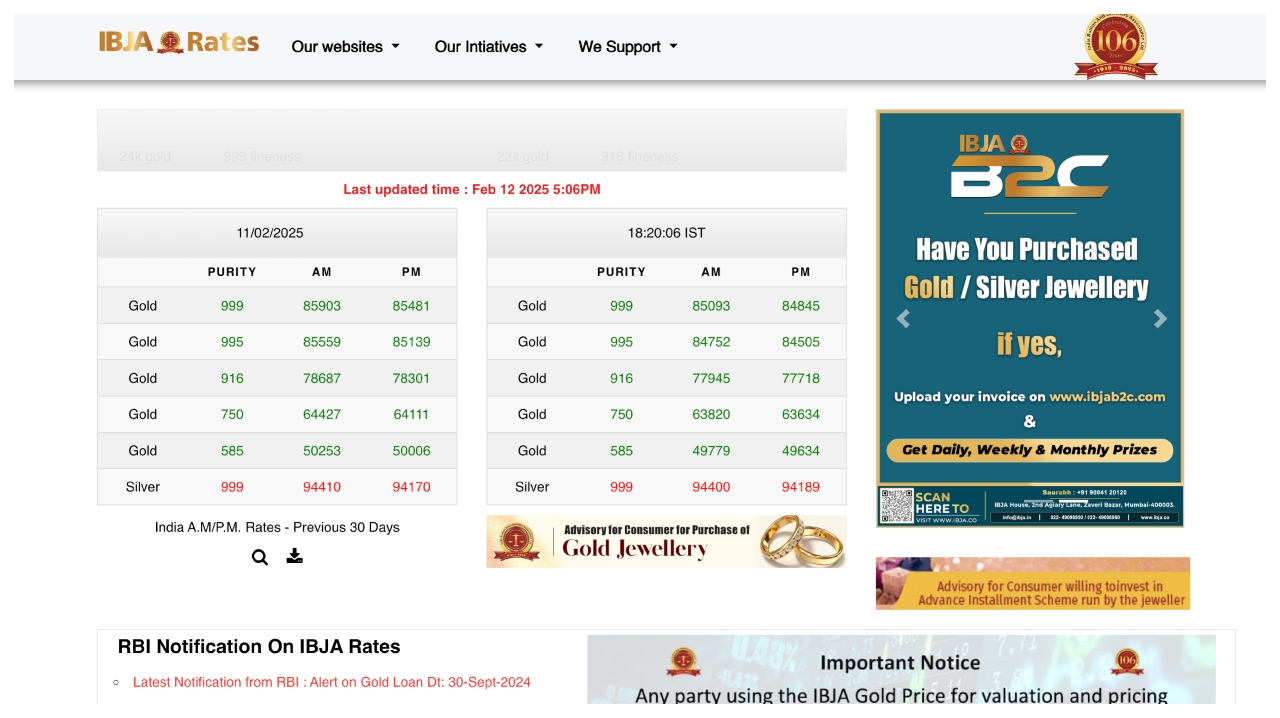Expand the We Support dropdown

(627, 47)
